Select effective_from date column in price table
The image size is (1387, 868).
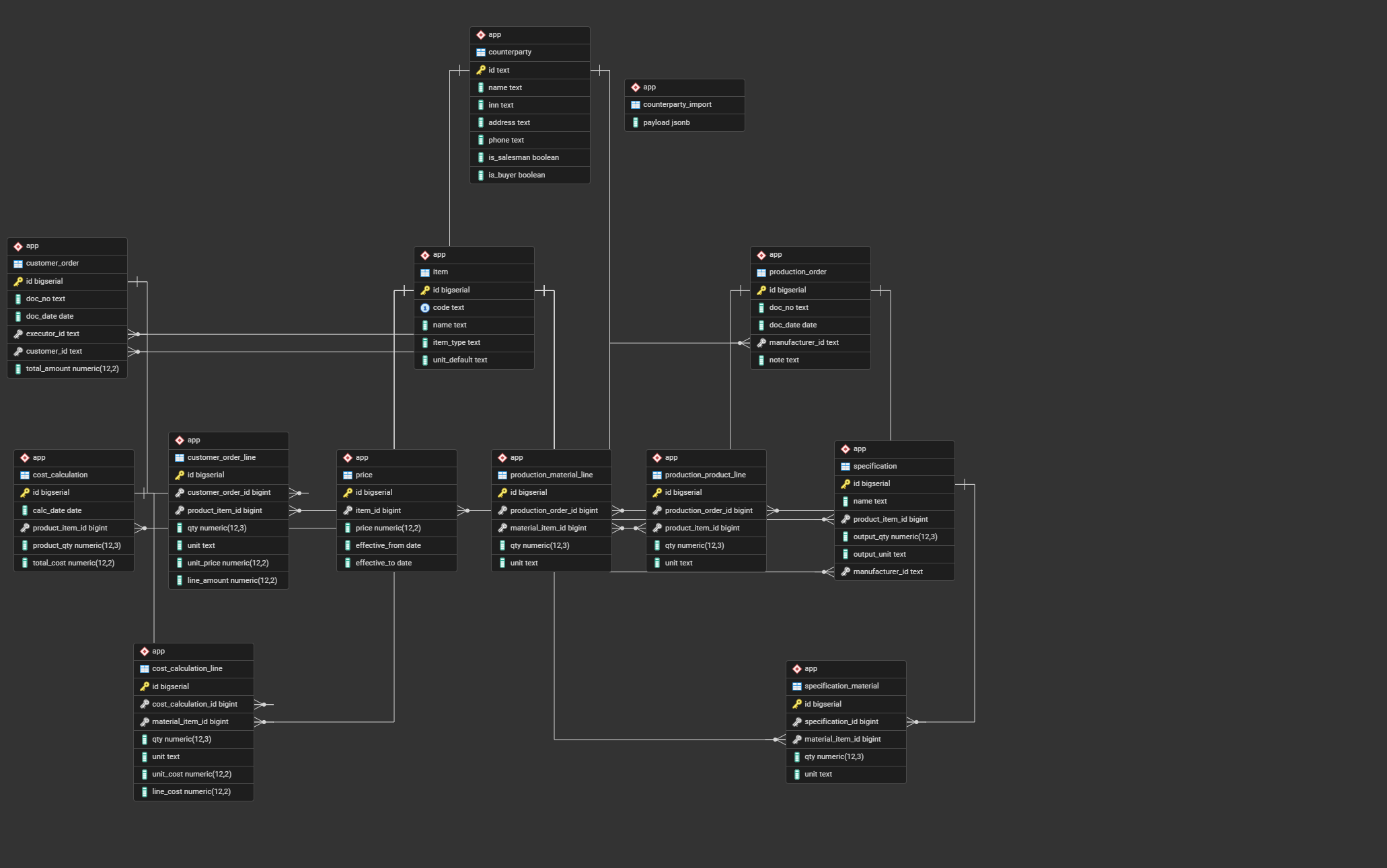388,546
